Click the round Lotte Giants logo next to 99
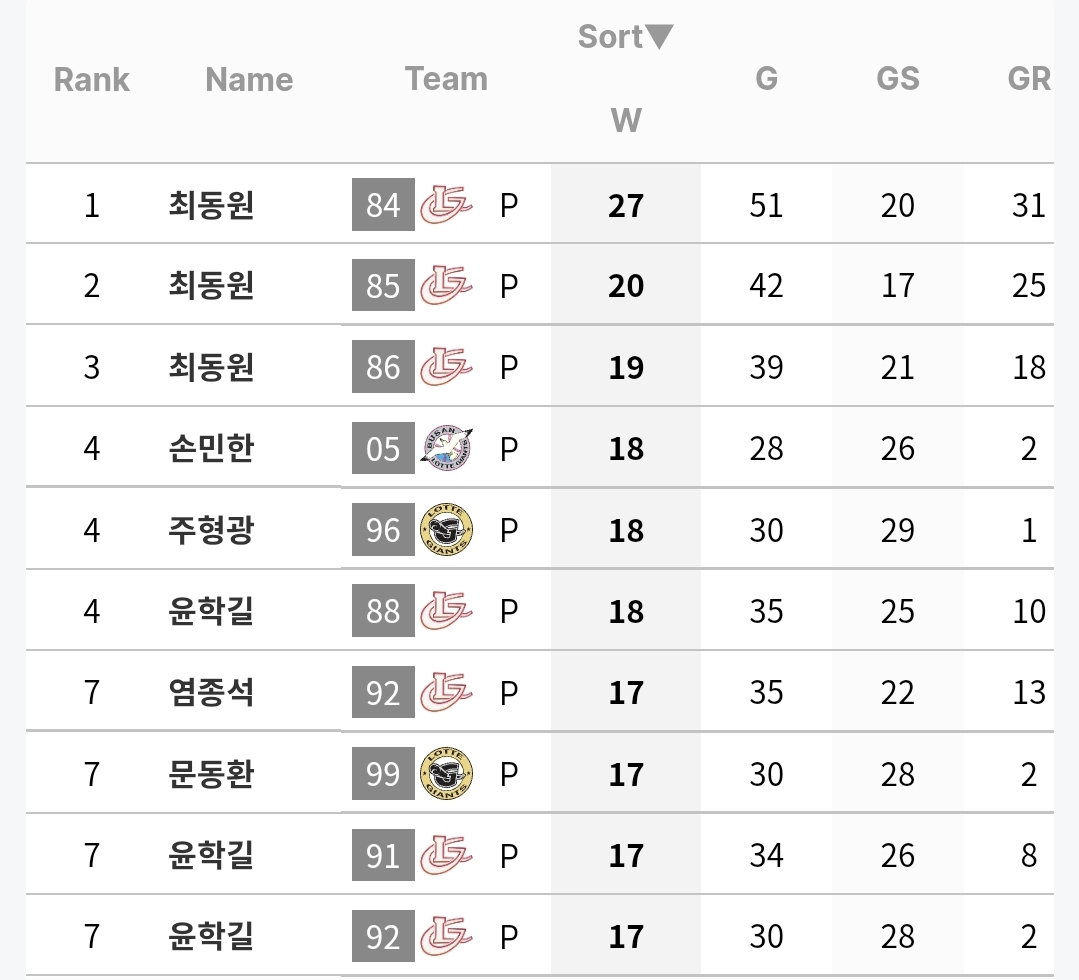Viewport: 1079px width, 980px height. 447,774
